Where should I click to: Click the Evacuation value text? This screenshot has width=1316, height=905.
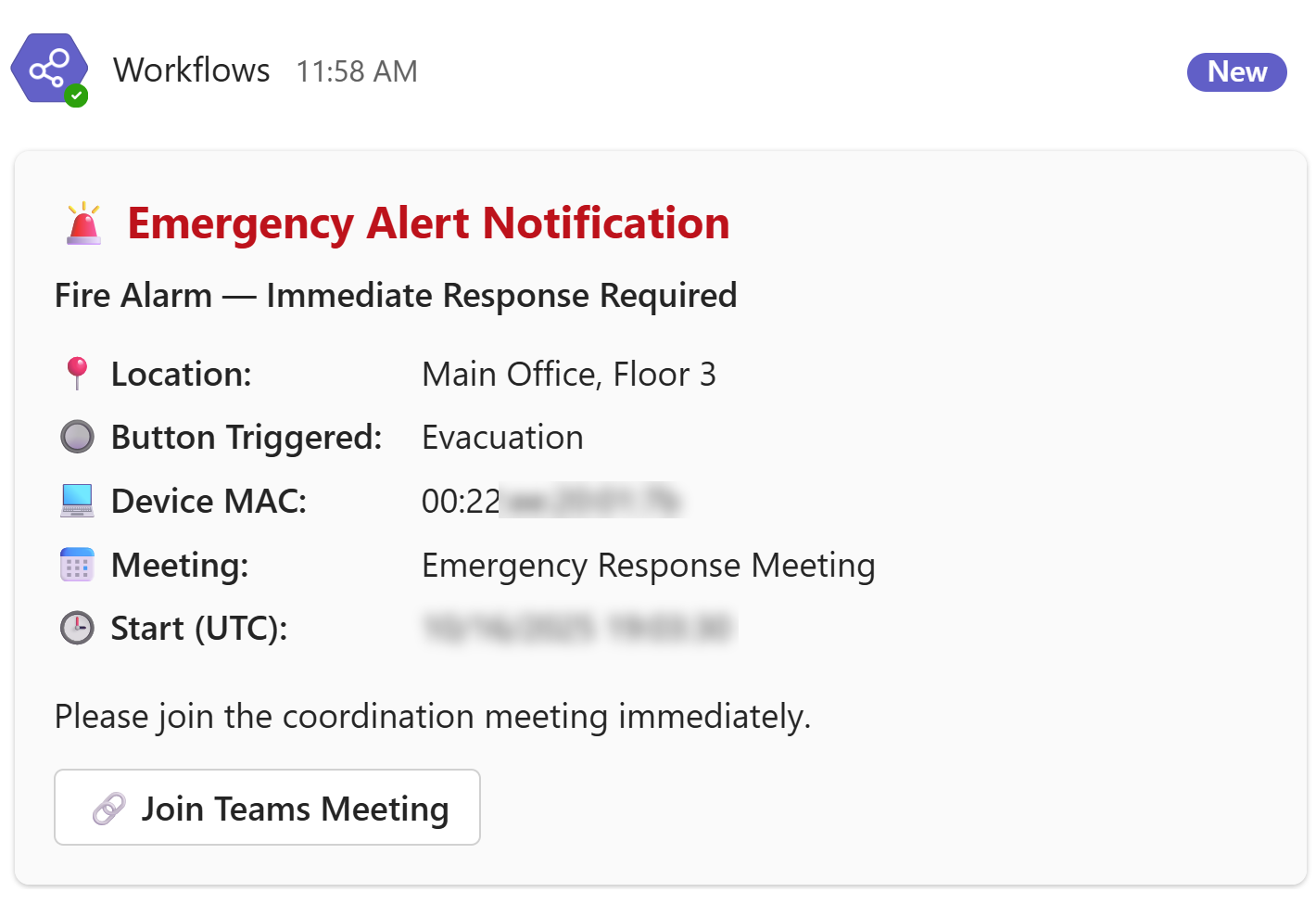[x=502, y=438]
